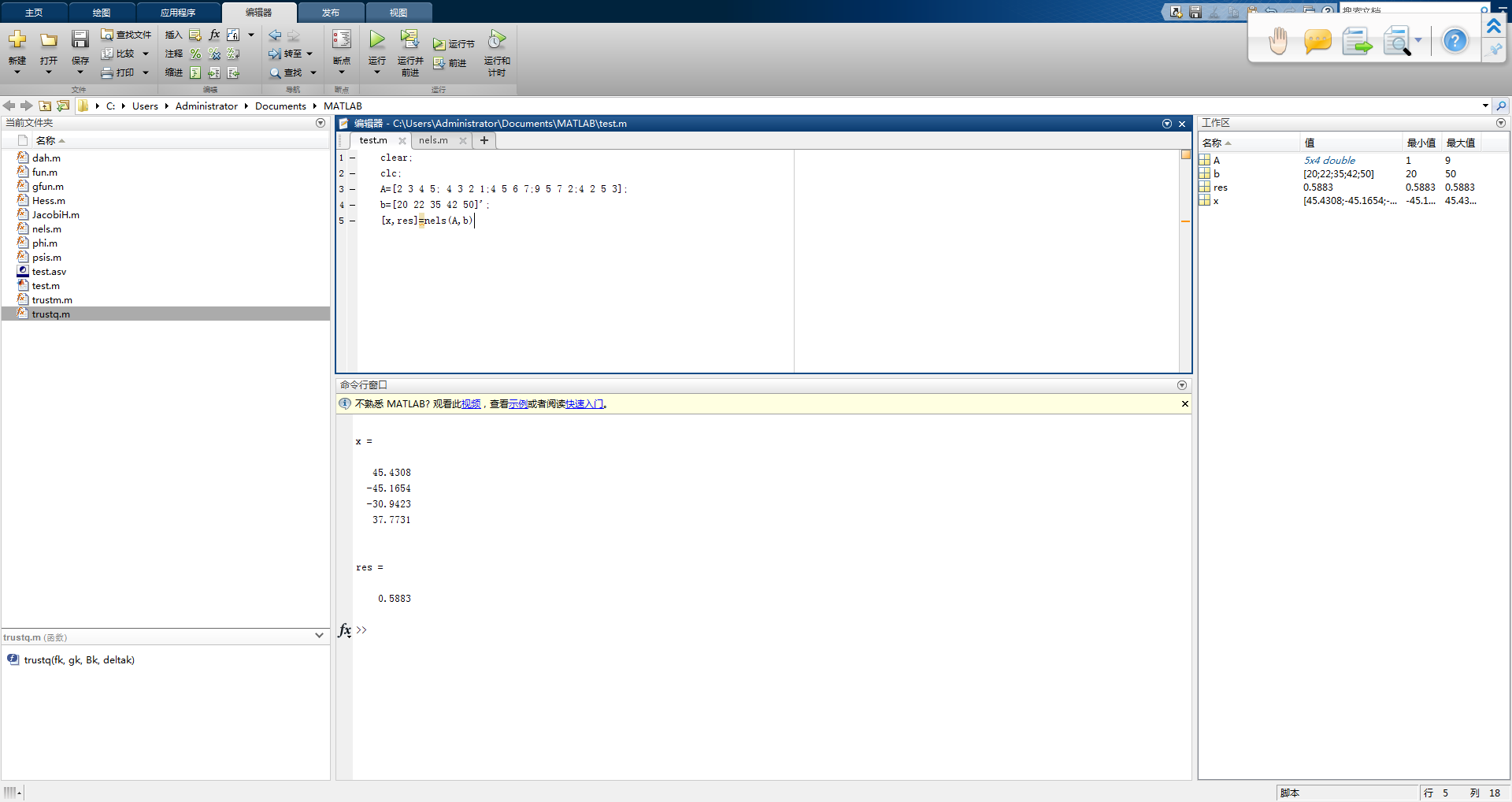Expand the trustq.m details panel chevron

pos(319,636)
